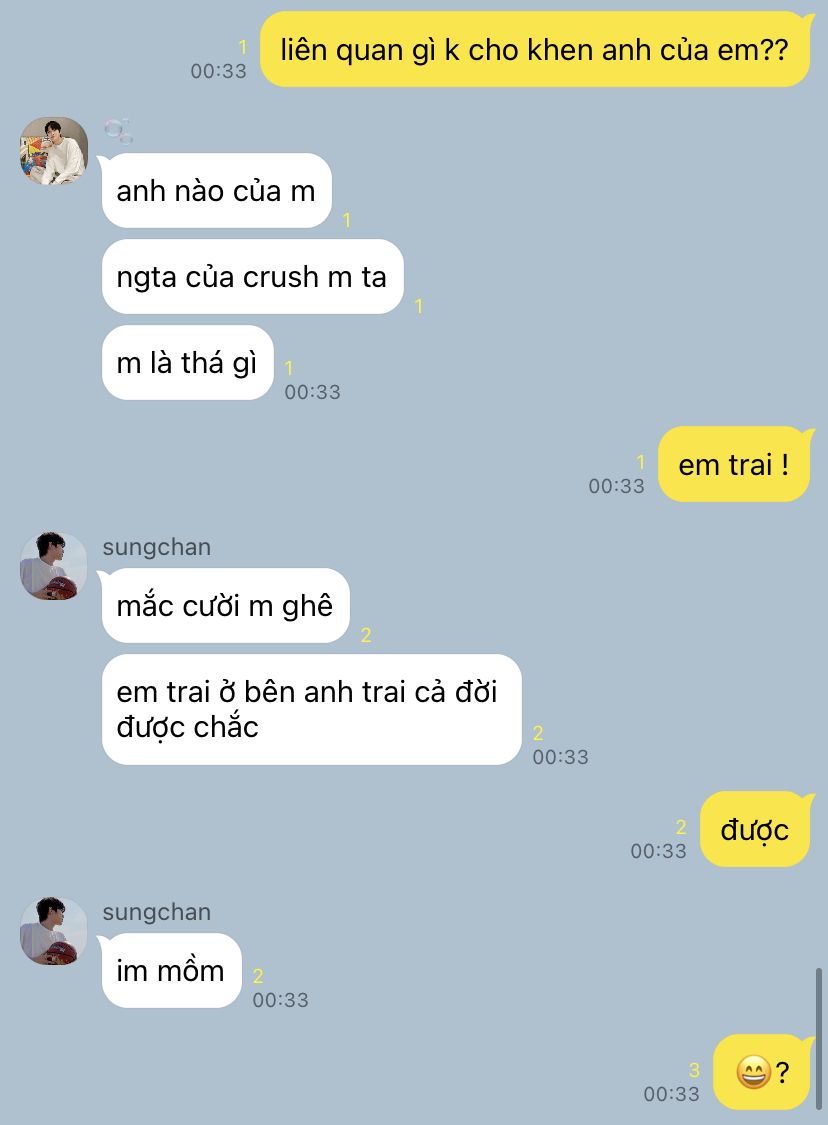This screenshot has height=1125, width=828.
Task: Tap sungchan name above 'im mồm'
Action: (x=156, y=912)
